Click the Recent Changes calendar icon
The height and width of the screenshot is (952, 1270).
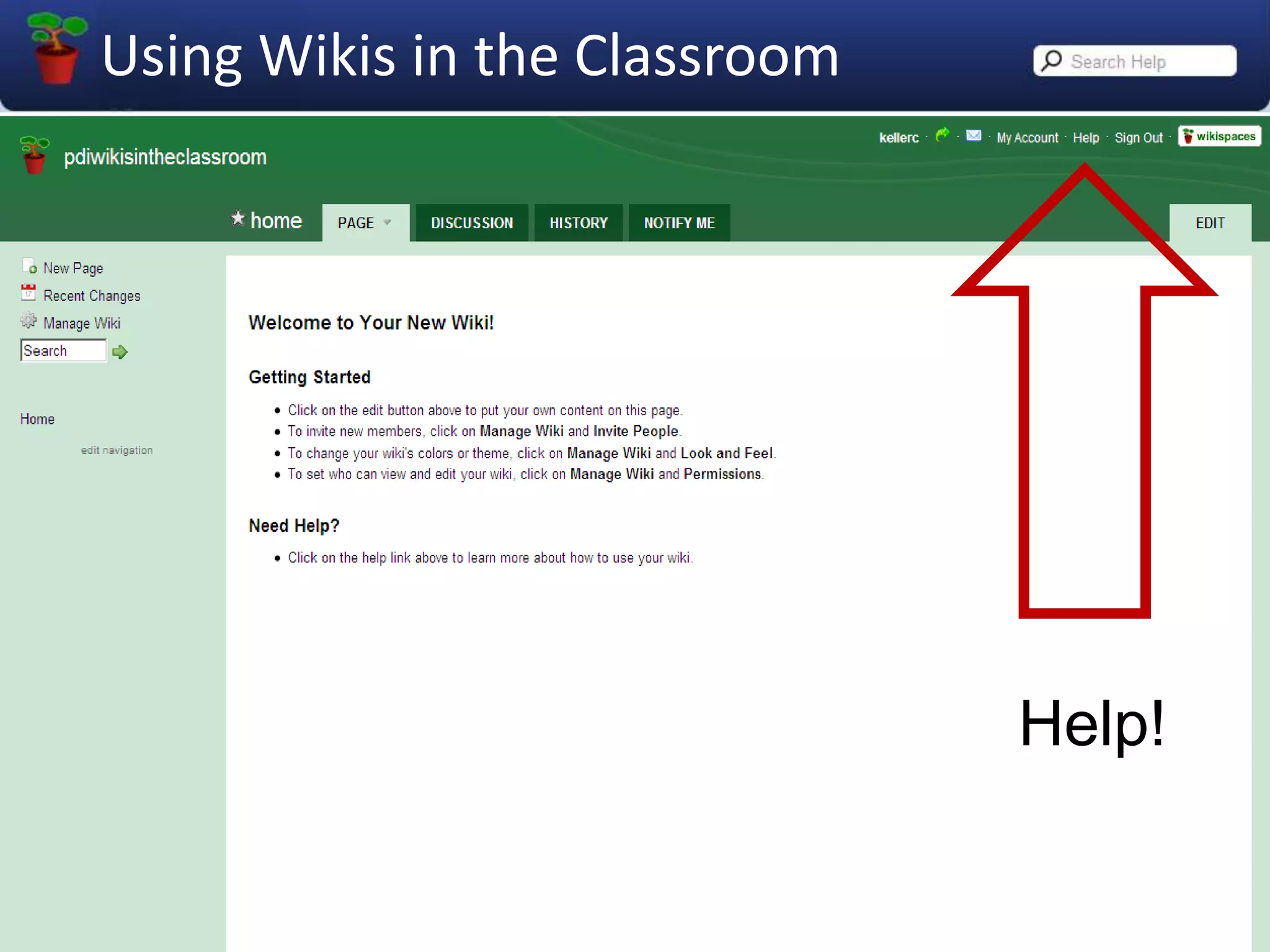[x=29, y=293]
